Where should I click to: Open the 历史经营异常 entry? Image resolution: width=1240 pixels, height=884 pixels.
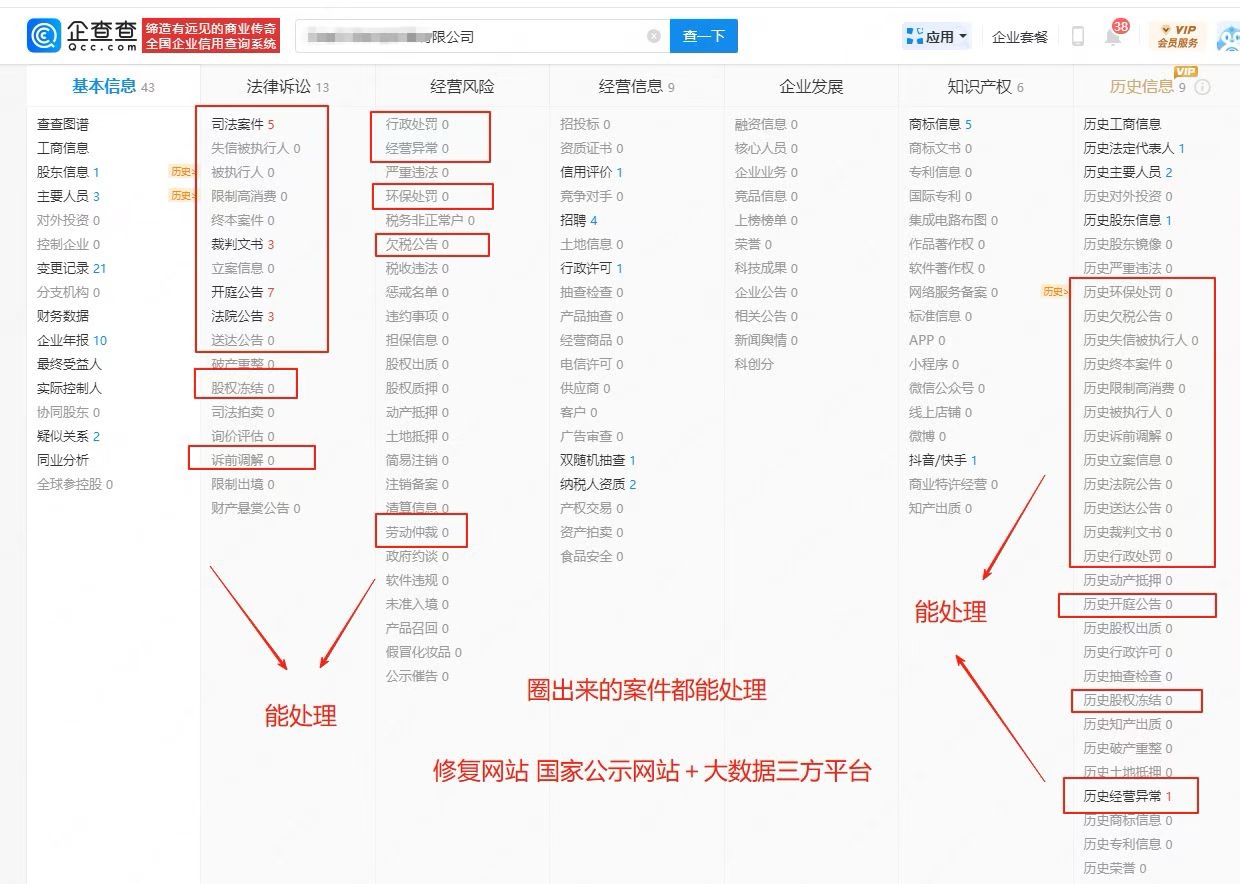1122,796
